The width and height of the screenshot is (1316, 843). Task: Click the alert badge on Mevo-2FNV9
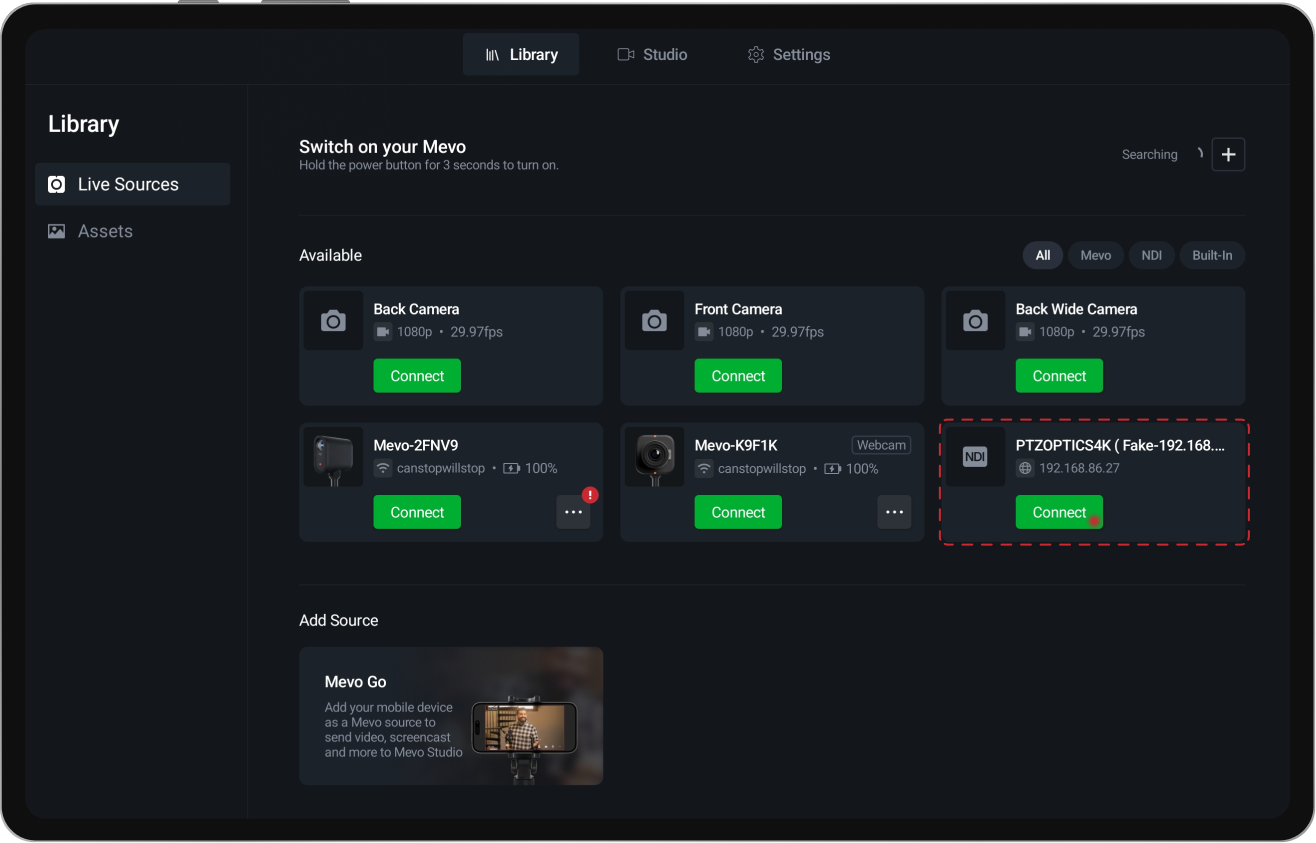(x=590, y=494)
